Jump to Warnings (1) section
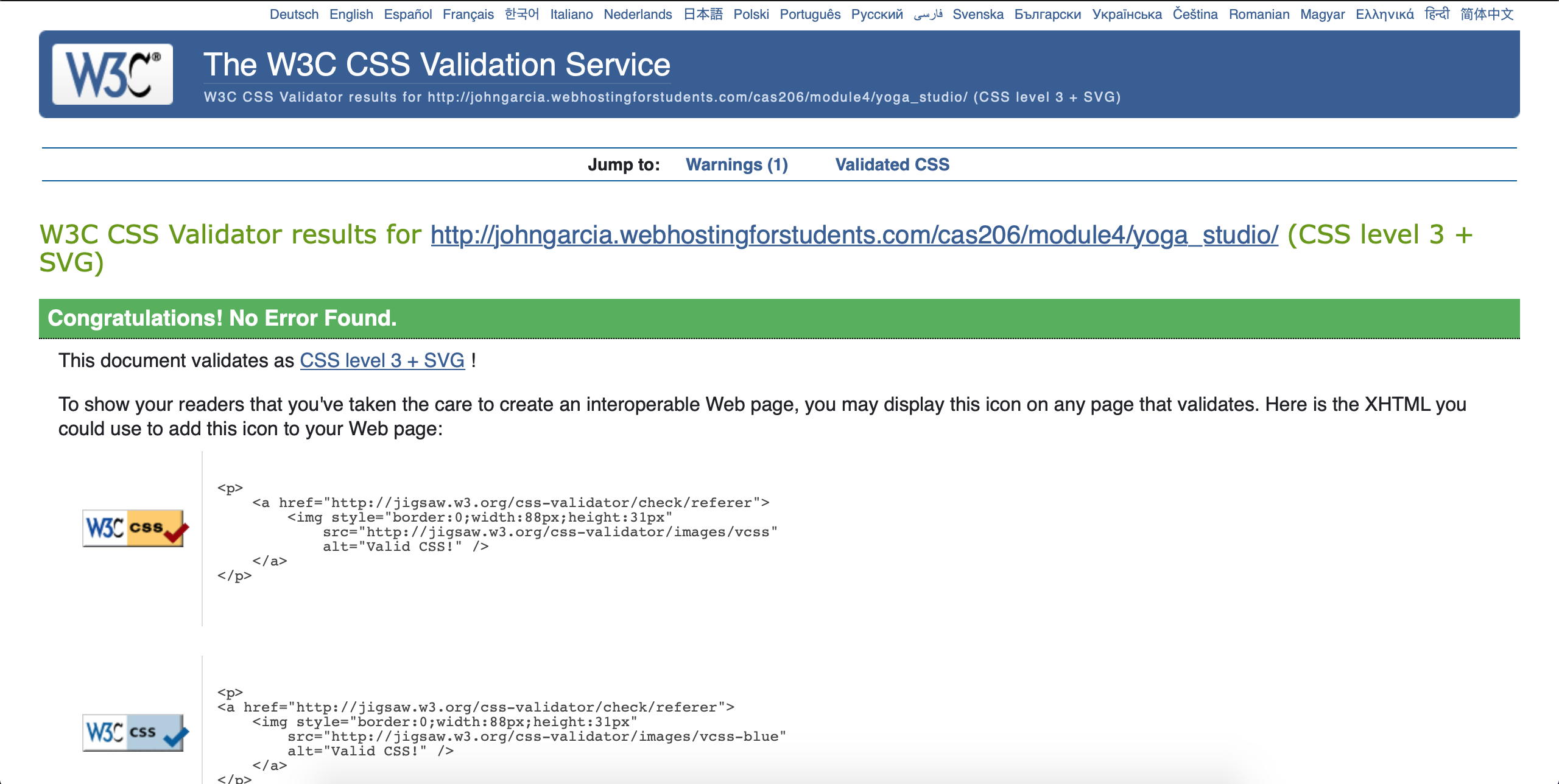1559x784 pixels. [x=736, y=164]
